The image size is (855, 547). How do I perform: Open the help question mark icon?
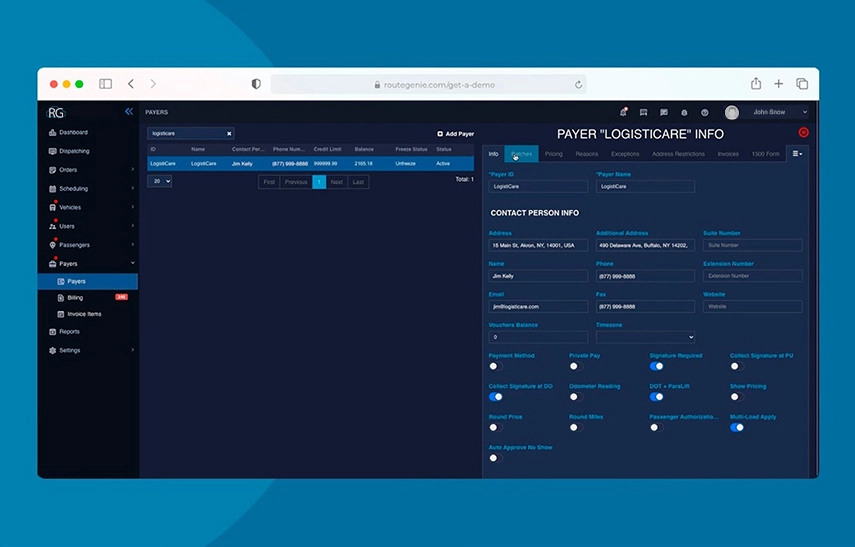click(x=705, y=112)
